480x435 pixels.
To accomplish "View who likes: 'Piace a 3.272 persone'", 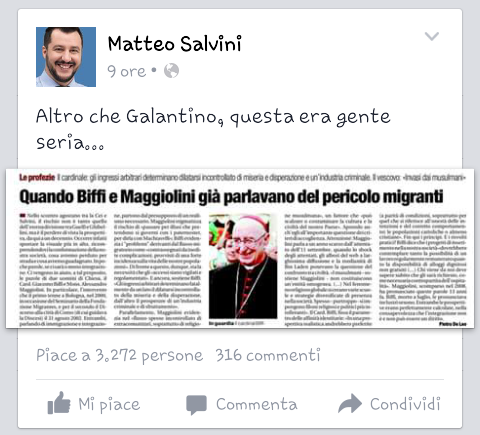I will [119, 356].
